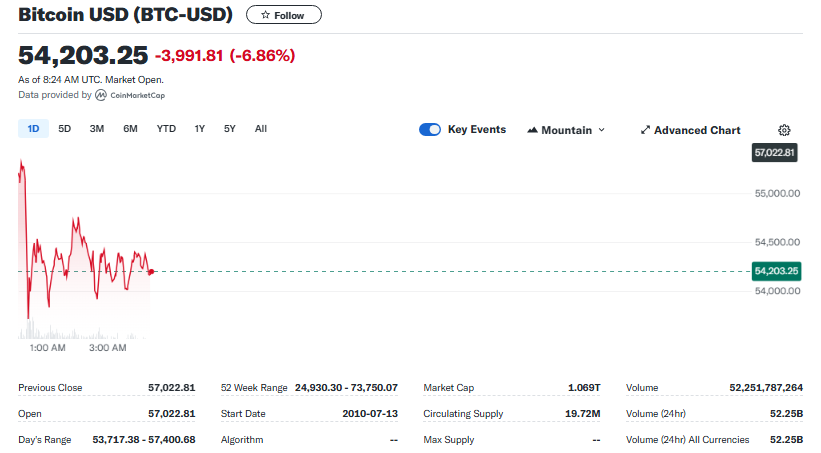The image size is (821, 453).
Task: Click the Open label in stats table
Action: (30, 414)
